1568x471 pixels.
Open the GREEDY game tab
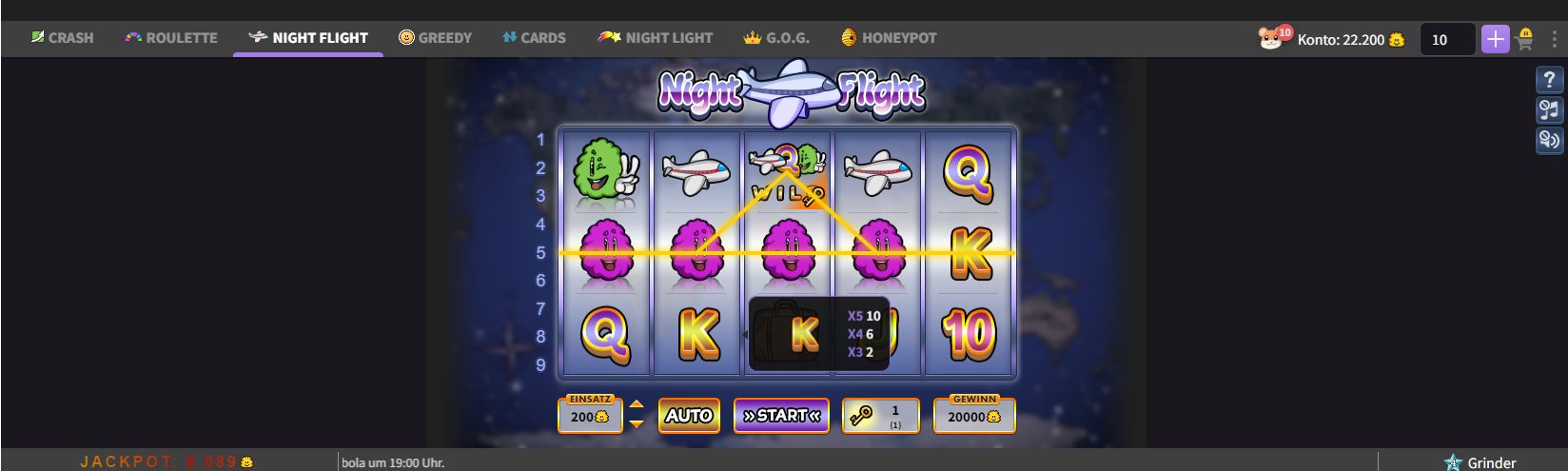435,38
